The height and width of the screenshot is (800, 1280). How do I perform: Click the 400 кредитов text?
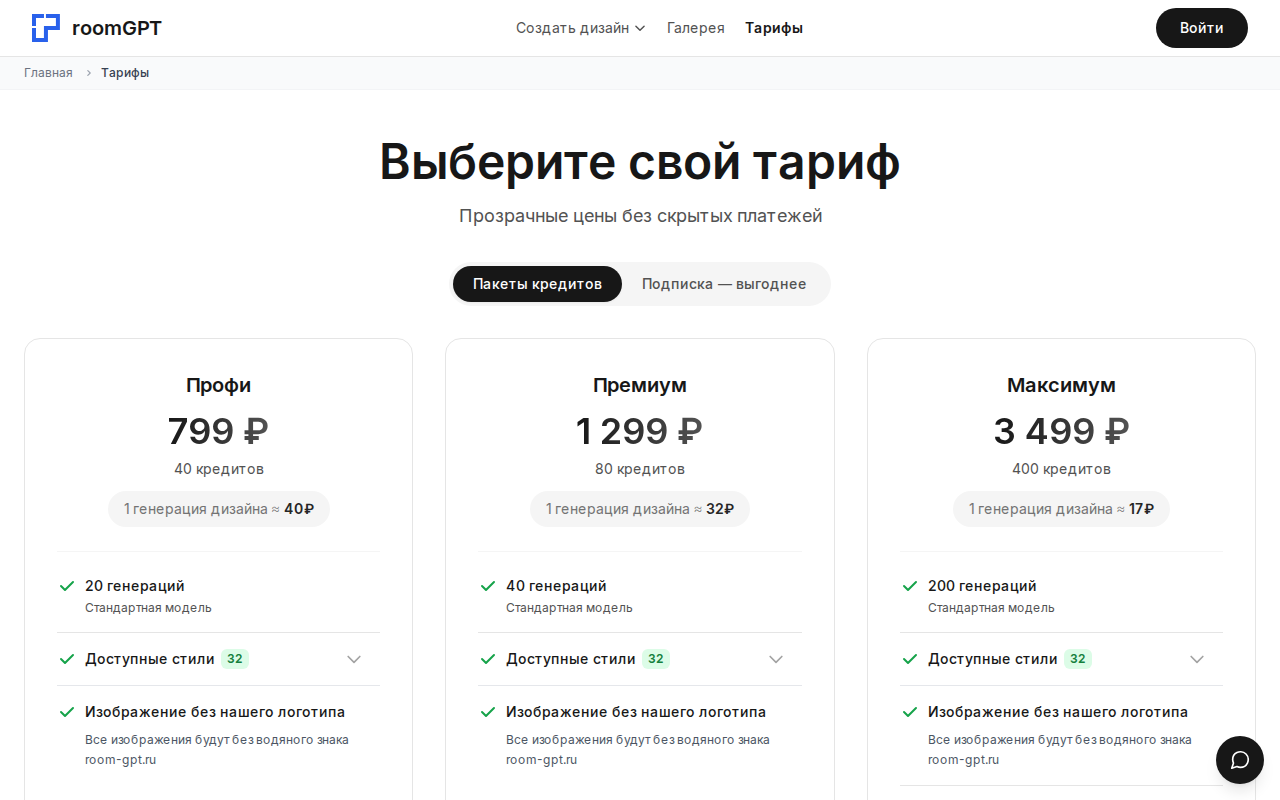1061,469
